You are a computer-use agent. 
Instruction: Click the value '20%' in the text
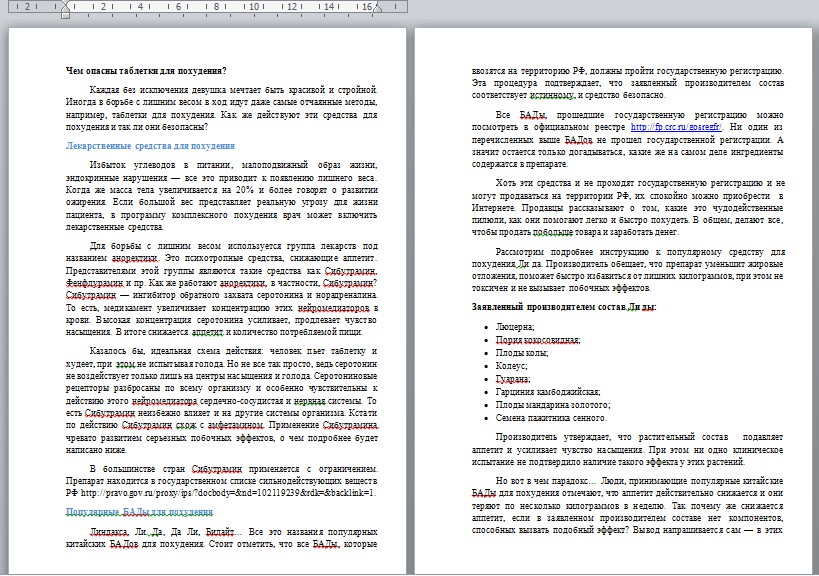point(244,190)
